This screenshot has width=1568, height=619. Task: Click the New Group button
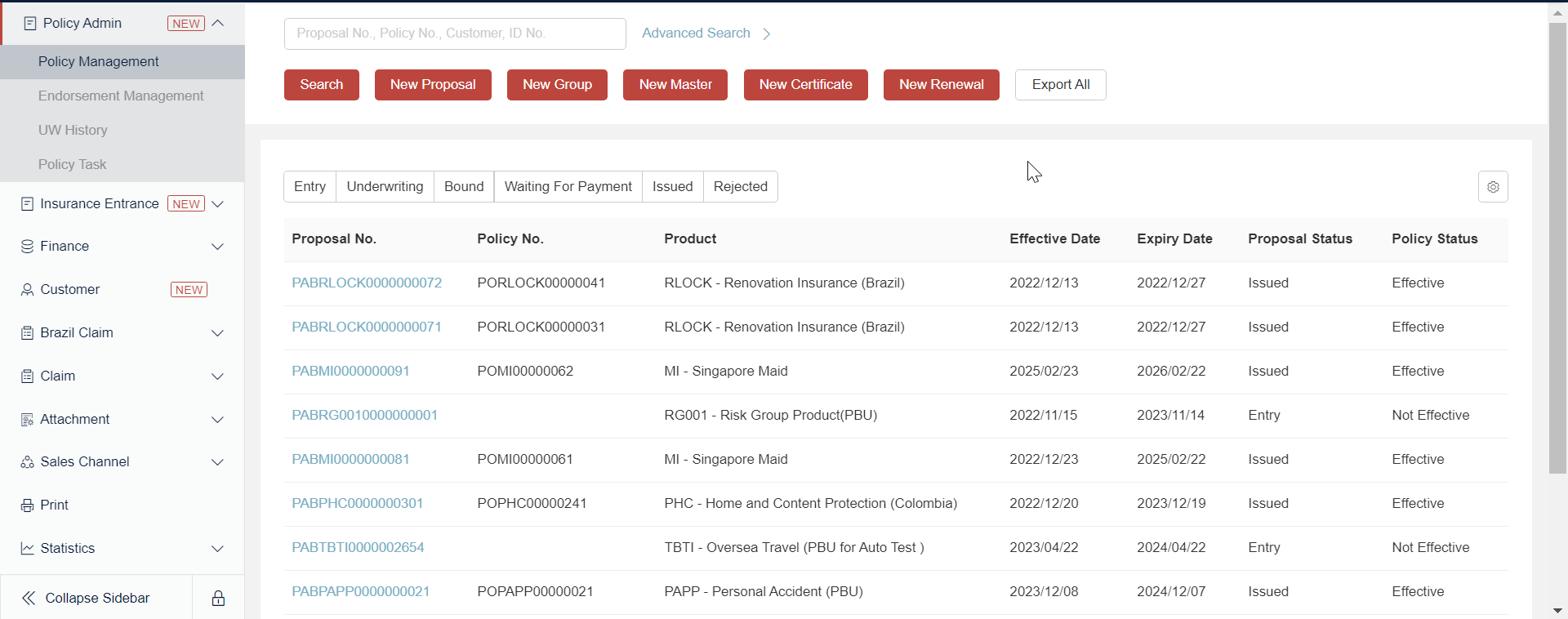(557, 84)
